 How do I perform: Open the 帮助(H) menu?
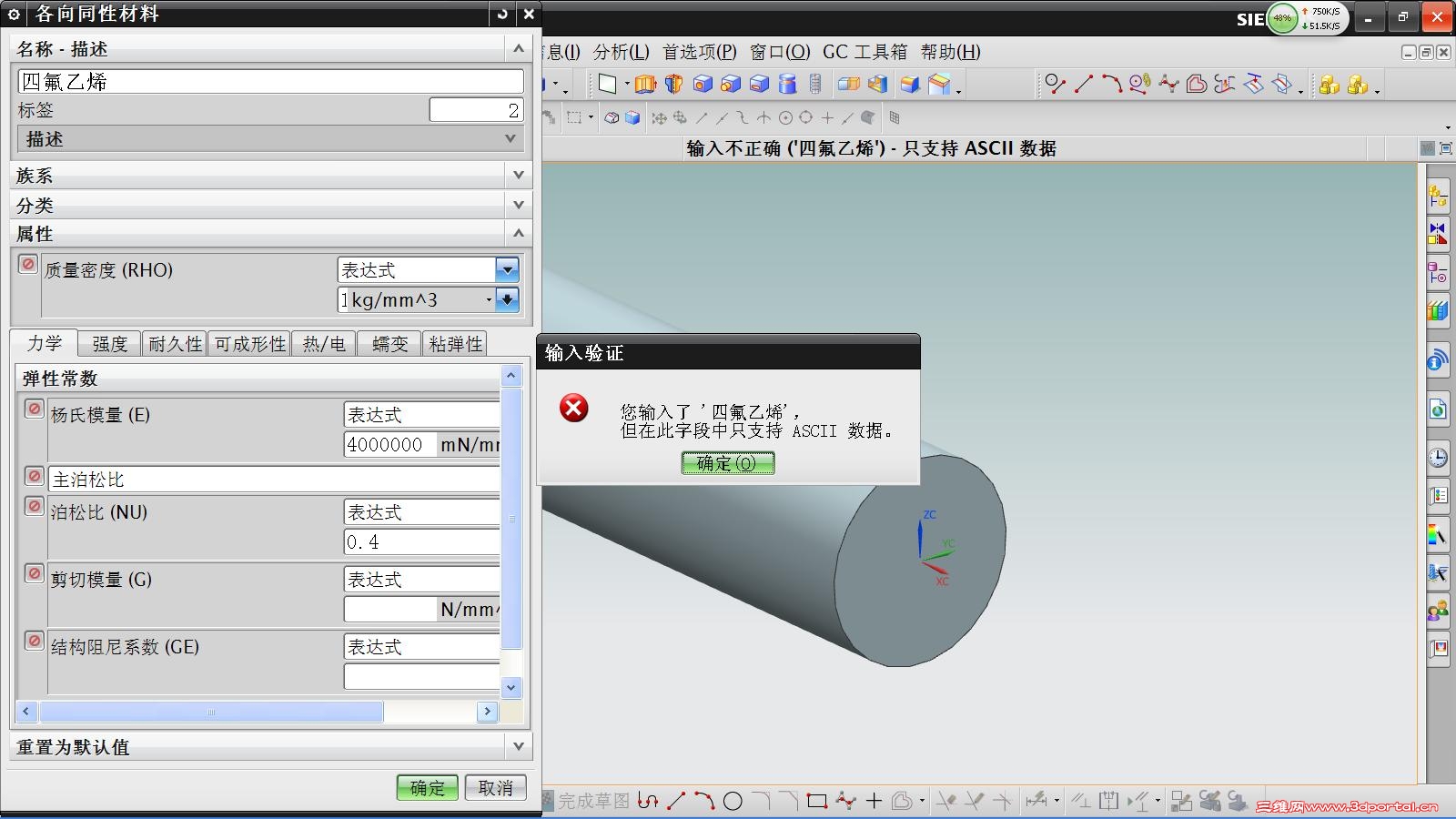pyautogui.click(x=950, y=52)
